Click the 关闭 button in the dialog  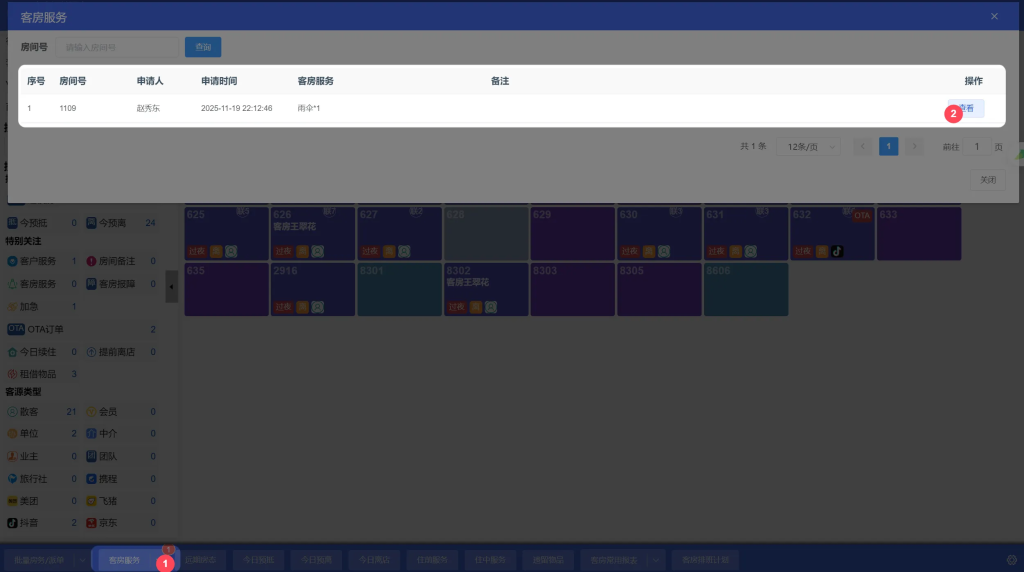987,180
